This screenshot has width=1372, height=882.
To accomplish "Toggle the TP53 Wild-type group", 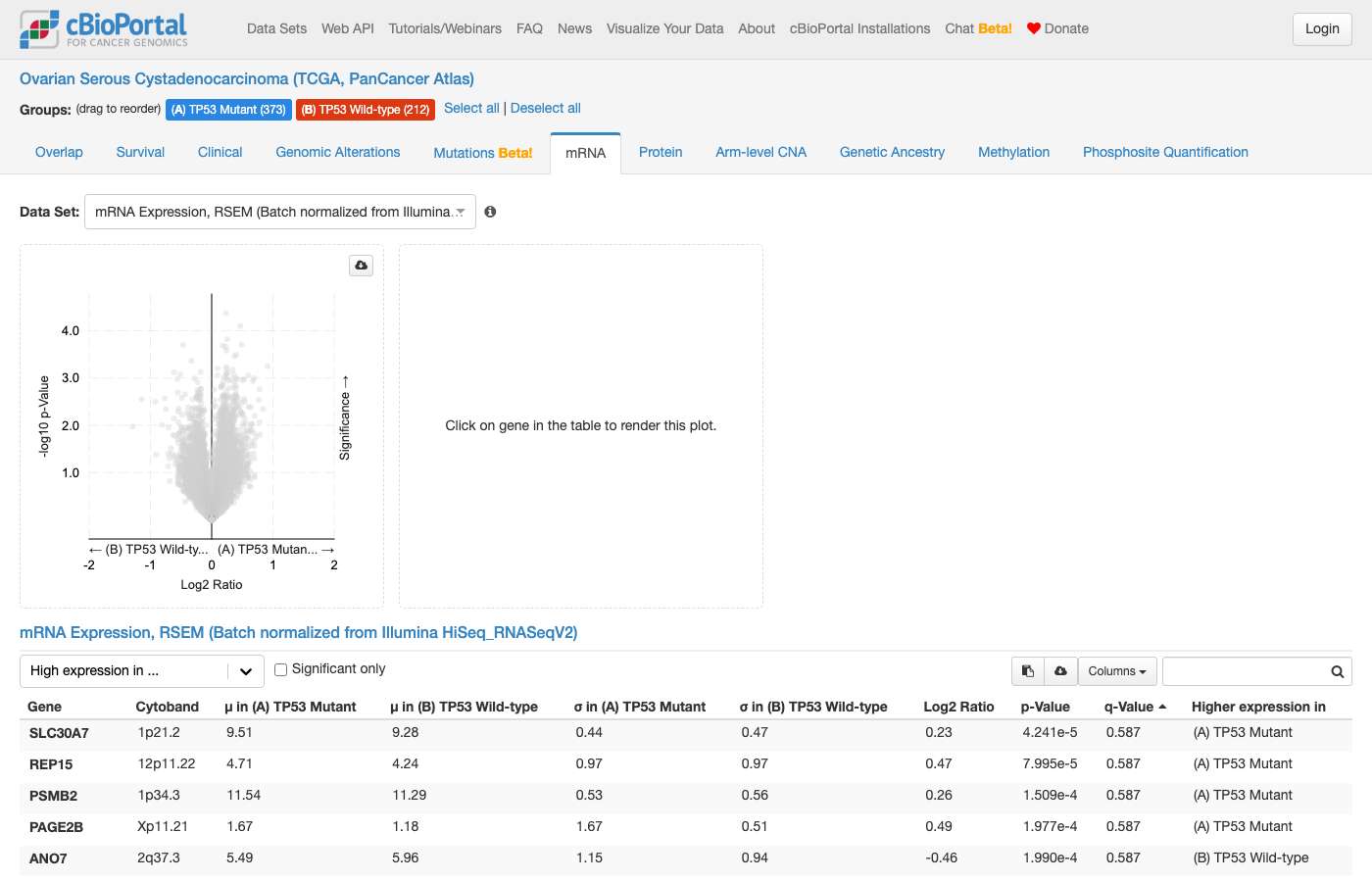I will tap(366, 110).
